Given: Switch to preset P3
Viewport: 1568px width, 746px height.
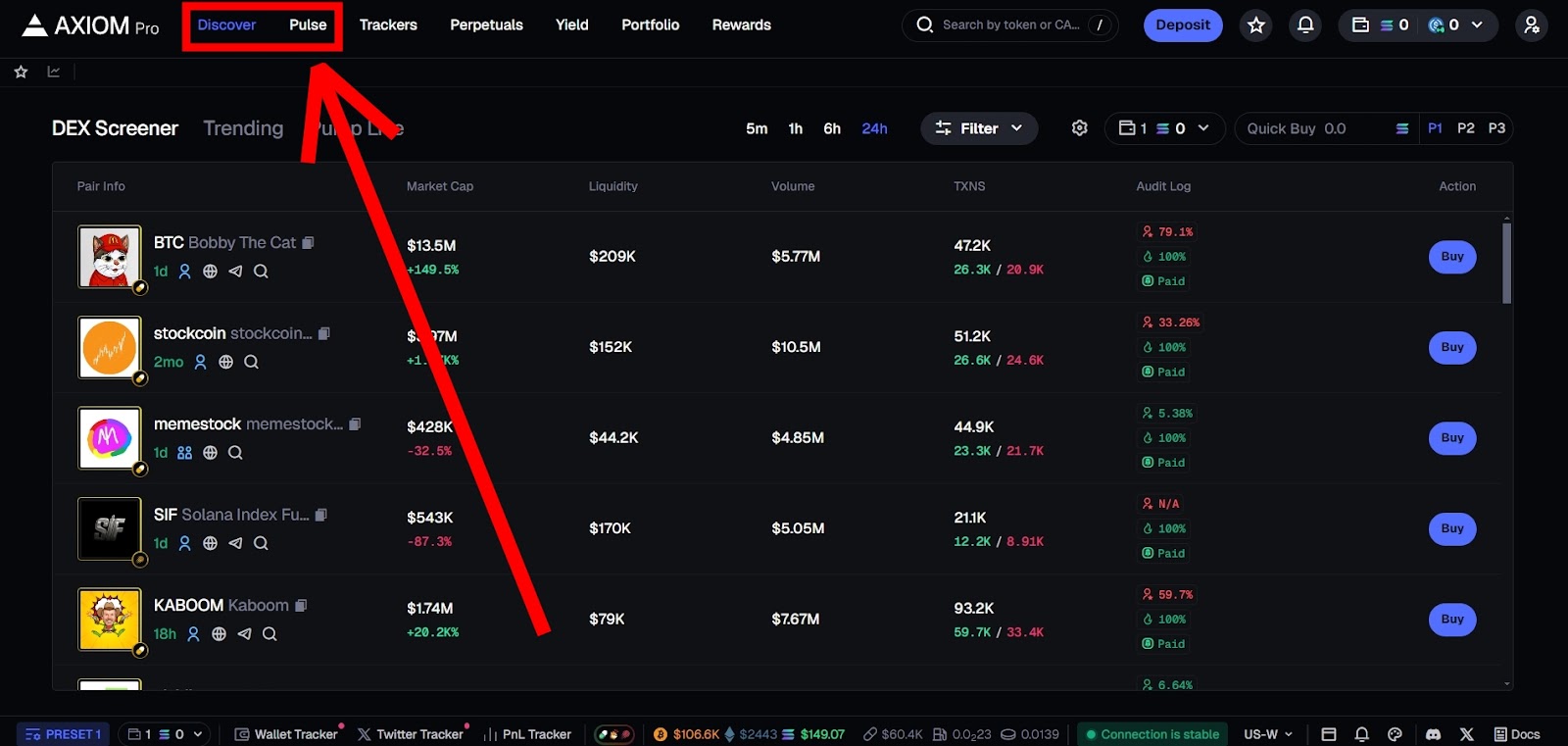Looking at the screenshot, I should (1496, 128).
